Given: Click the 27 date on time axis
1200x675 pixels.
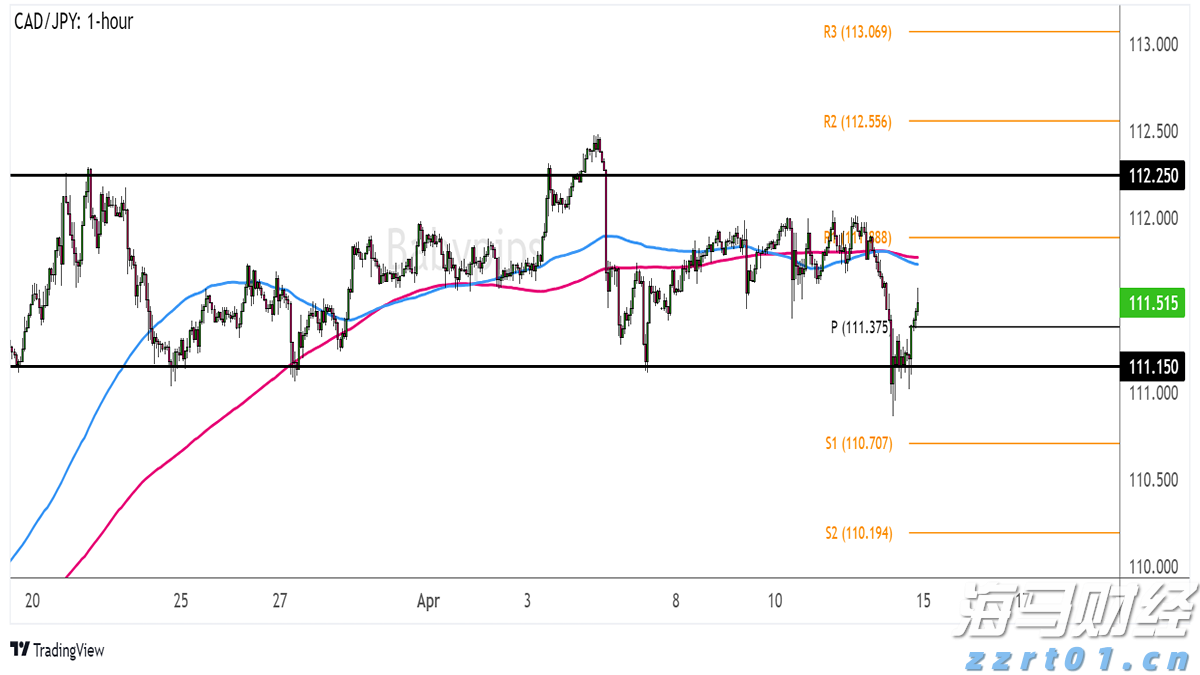Looking at the screenshot, I should click(x=279, y=601).
